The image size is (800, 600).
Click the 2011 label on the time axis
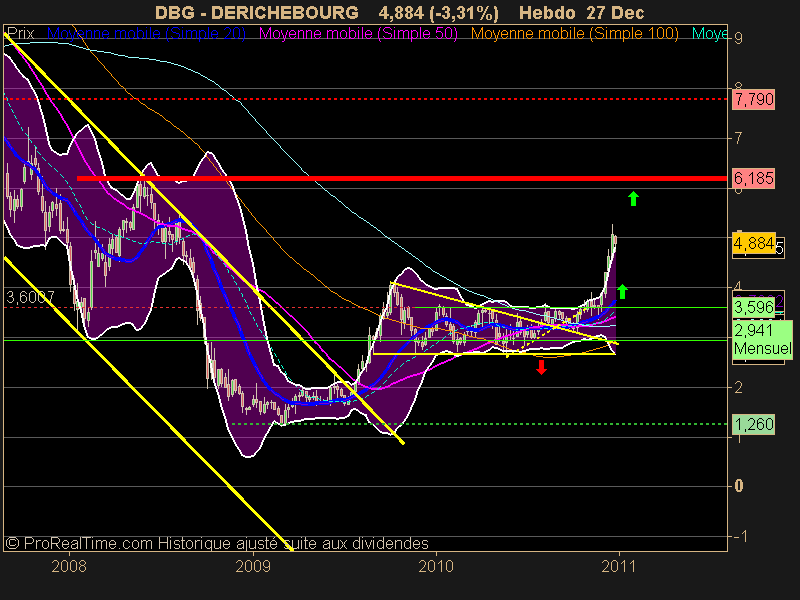coord(619,566)
